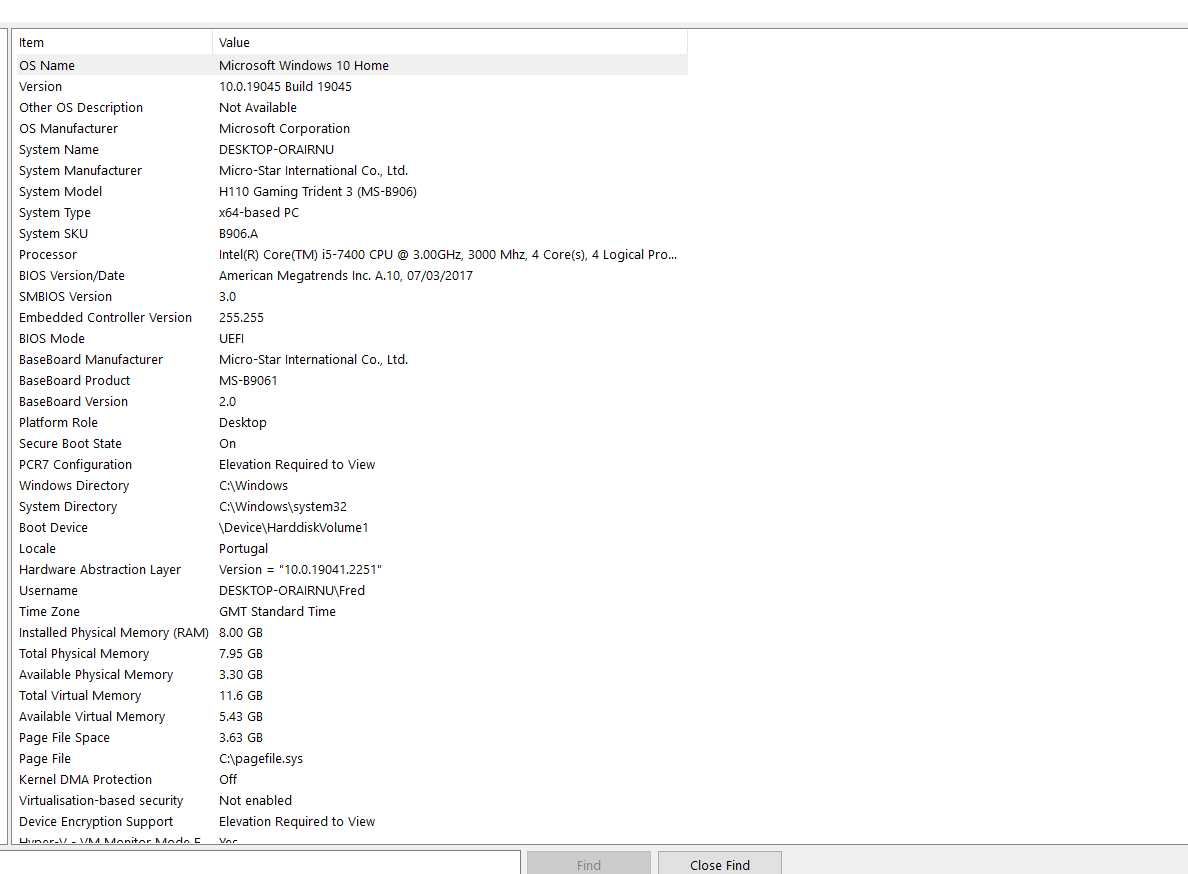
Task: Select the Available Physical Memory row
Action: [x=350, y=675]
